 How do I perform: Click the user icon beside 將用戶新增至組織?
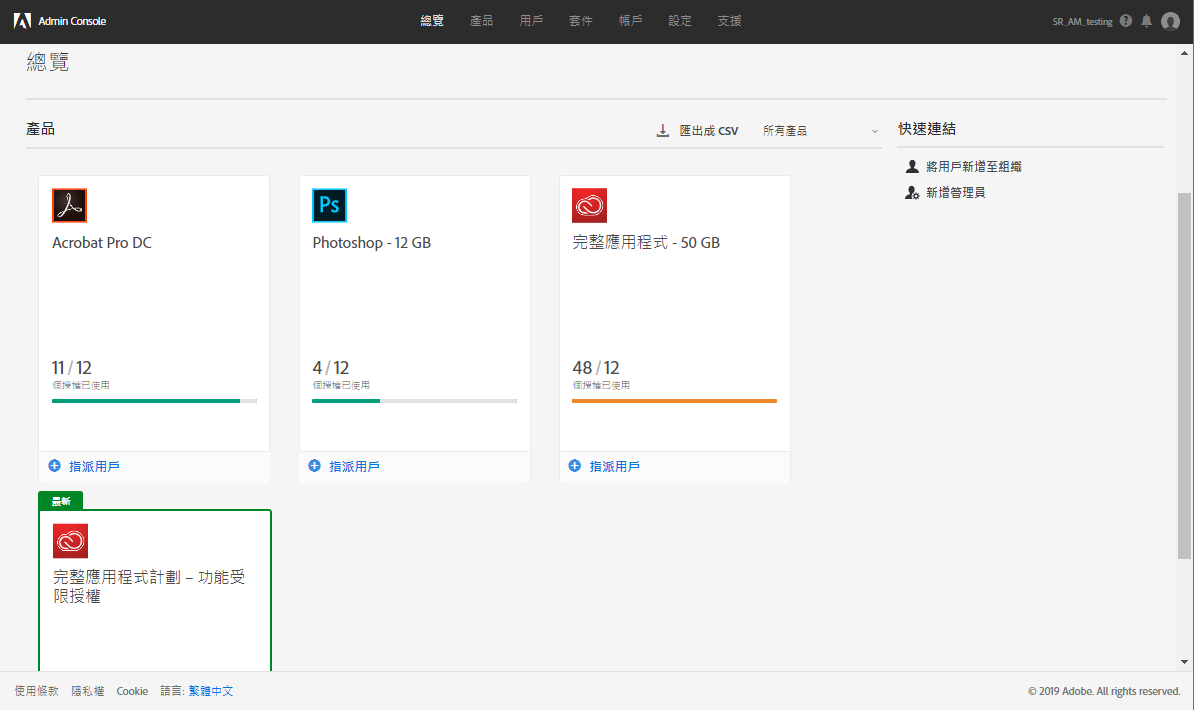click(911, 166)
